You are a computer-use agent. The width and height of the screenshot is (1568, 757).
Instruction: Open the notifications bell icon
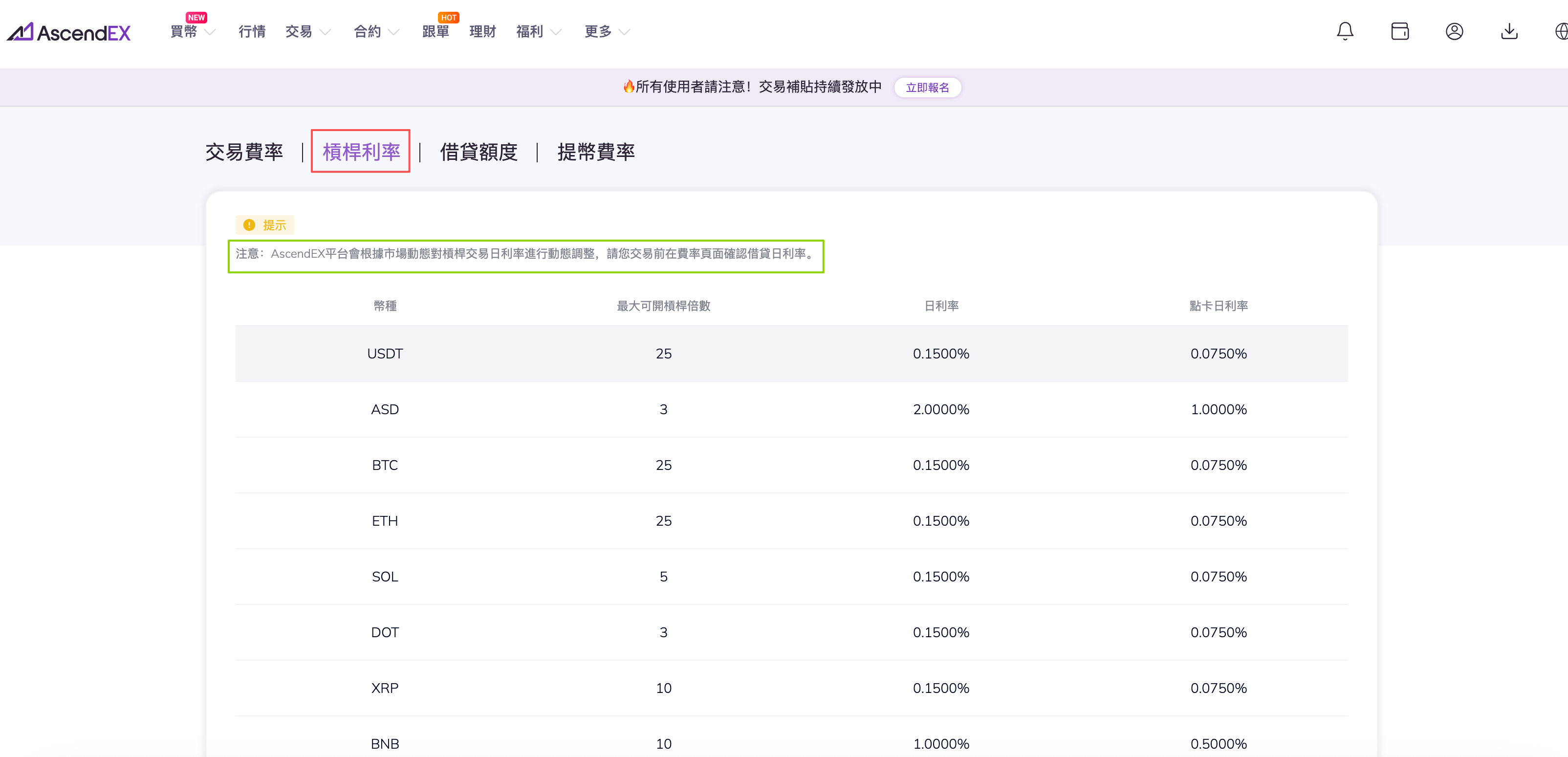pyautogui.click(x=1345, y=31)
